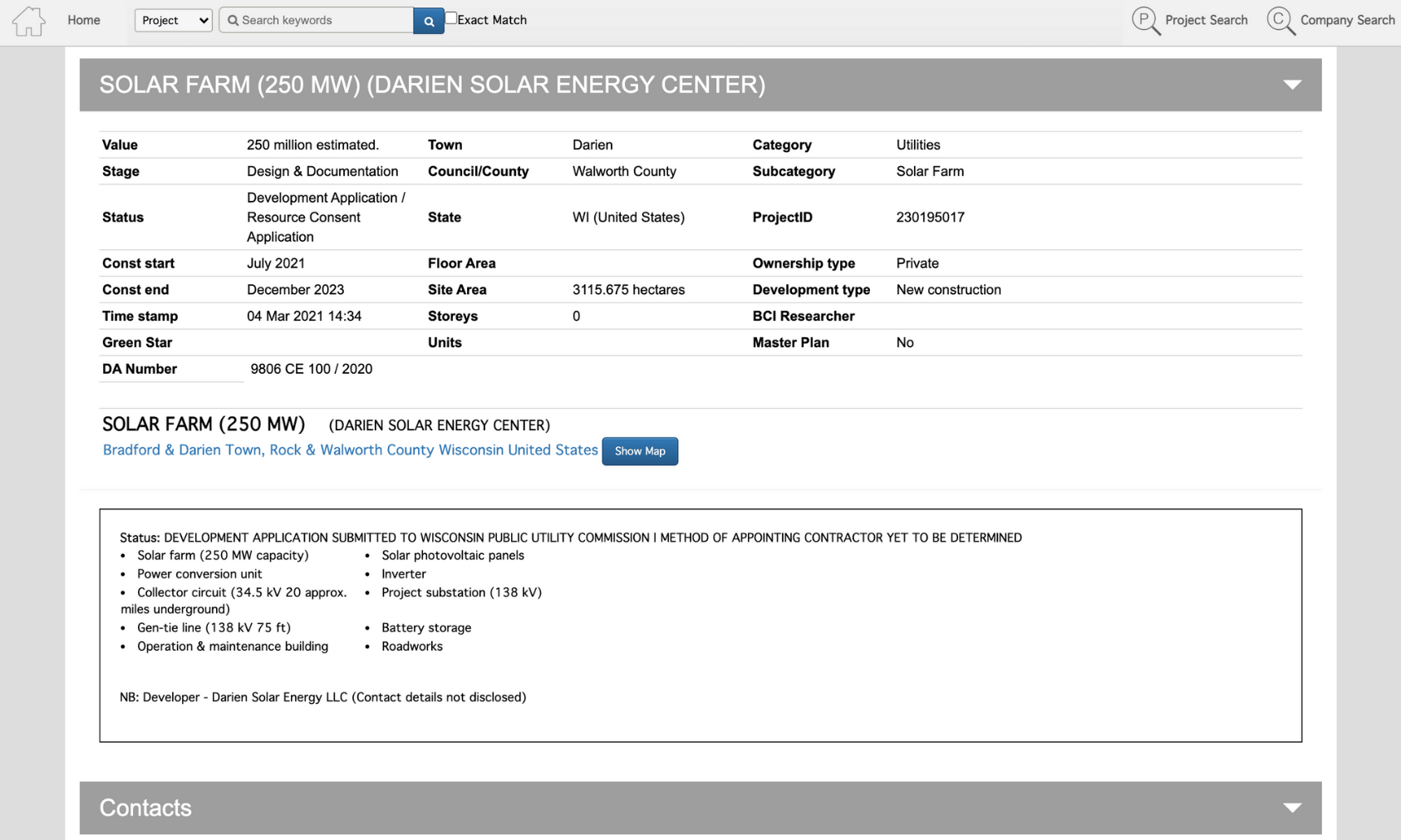This screenshot has height=840, width=1401.
Task: Click the 'Roadworks' bullet item
Action: [412, 646]
